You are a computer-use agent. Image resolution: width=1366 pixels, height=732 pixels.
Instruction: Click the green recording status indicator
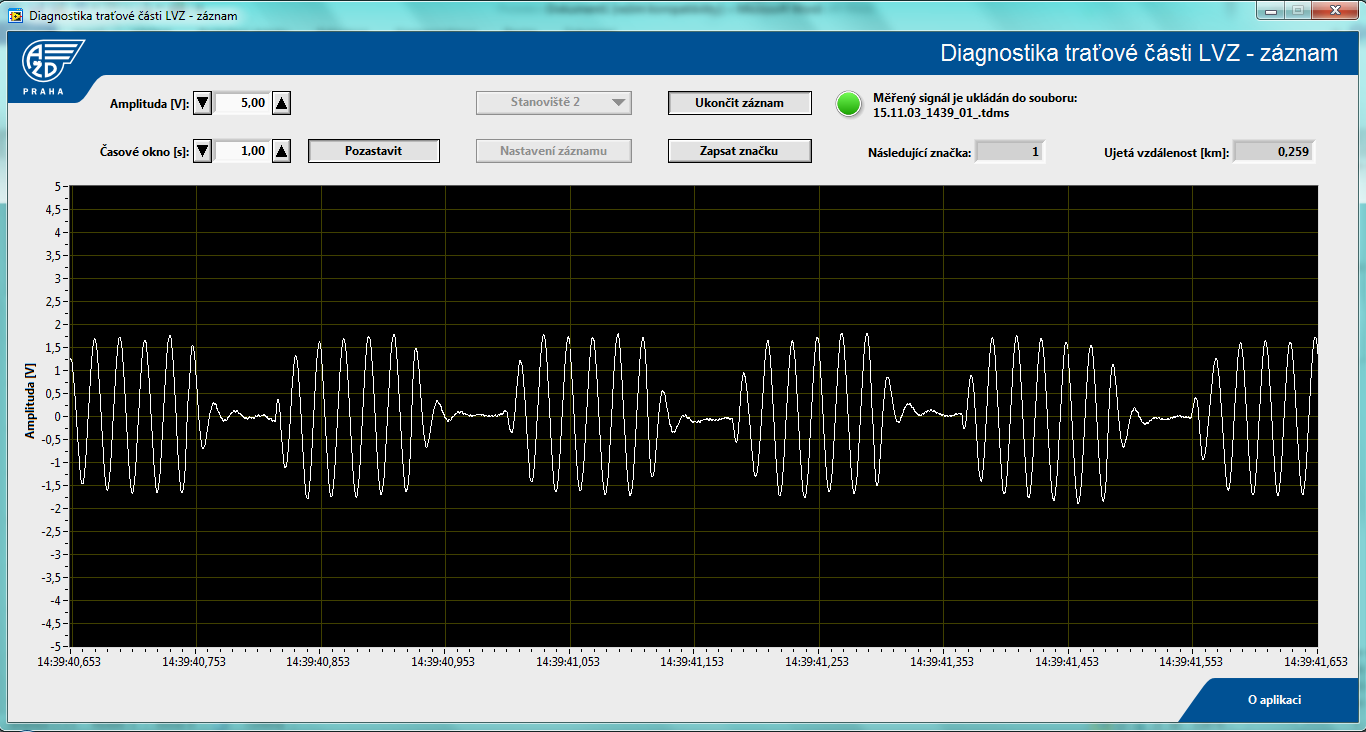point(849,103)
